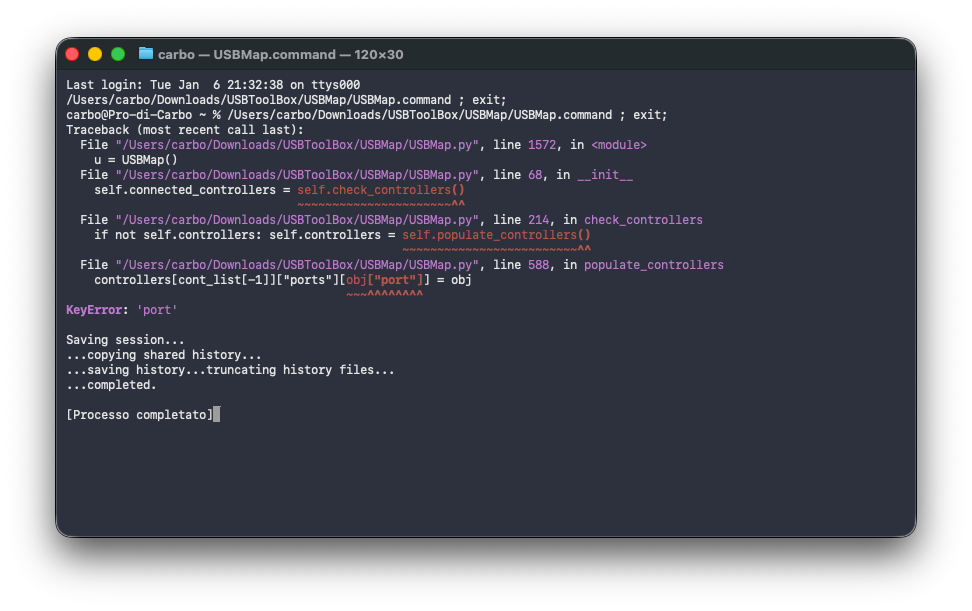Click 'Traceback (most recent call last):' line
The image size is (972, 611).
(x=185, y=130)
